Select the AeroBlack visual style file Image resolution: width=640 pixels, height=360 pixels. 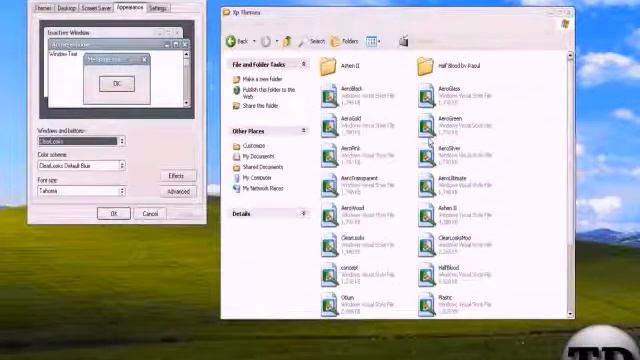(x=358, y=96)
